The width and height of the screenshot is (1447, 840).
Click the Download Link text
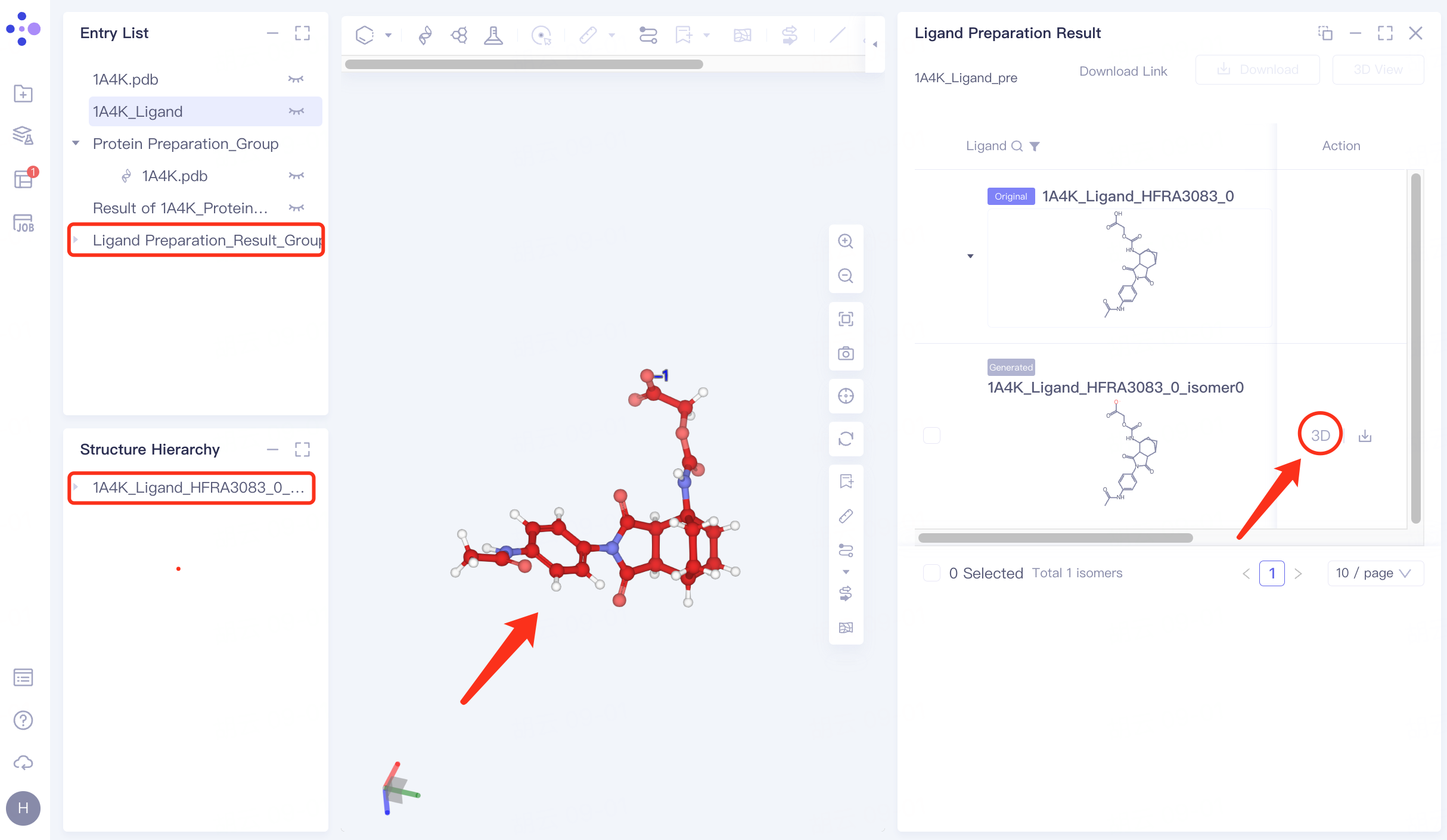(1123, 71)
